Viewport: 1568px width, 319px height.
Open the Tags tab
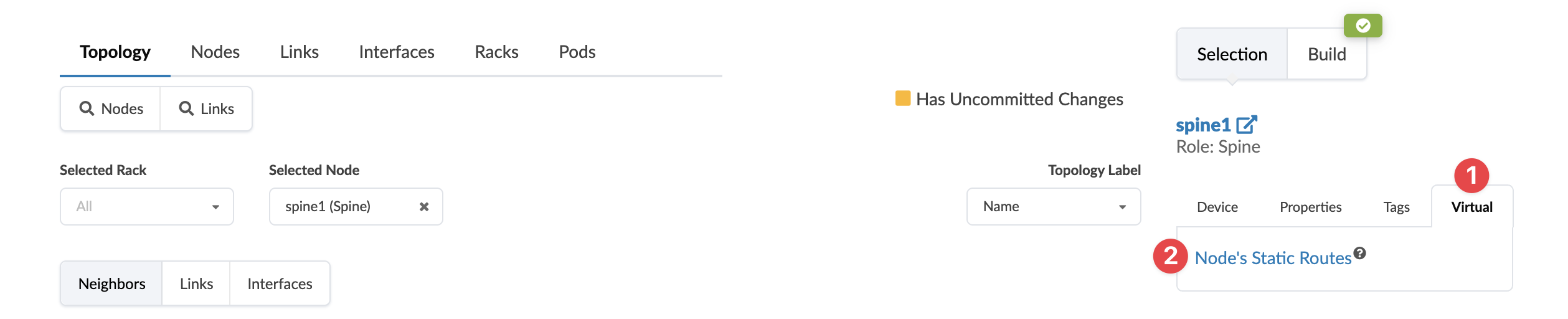(1396, 207)
